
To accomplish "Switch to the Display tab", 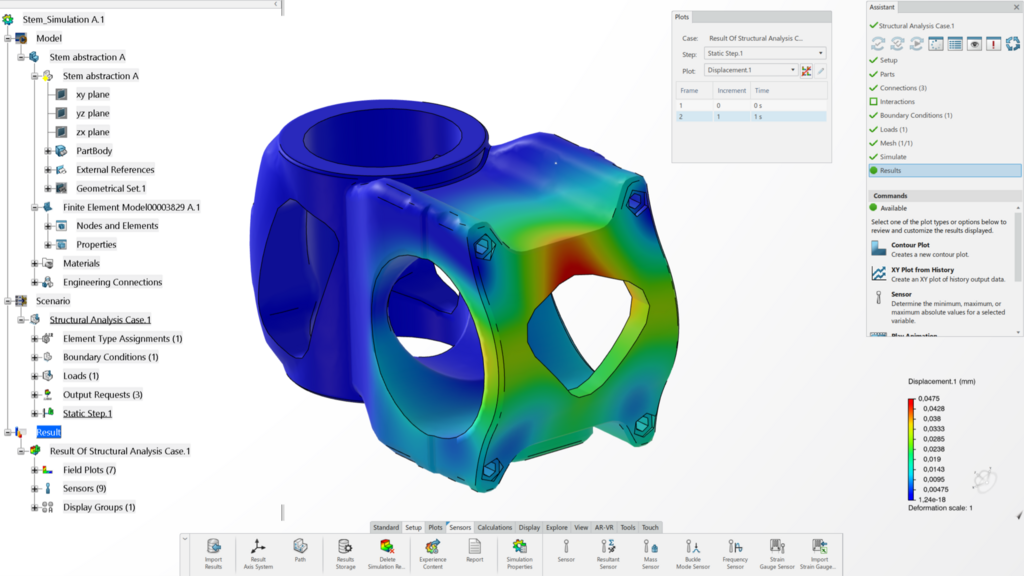I will [x=529, y=527].
